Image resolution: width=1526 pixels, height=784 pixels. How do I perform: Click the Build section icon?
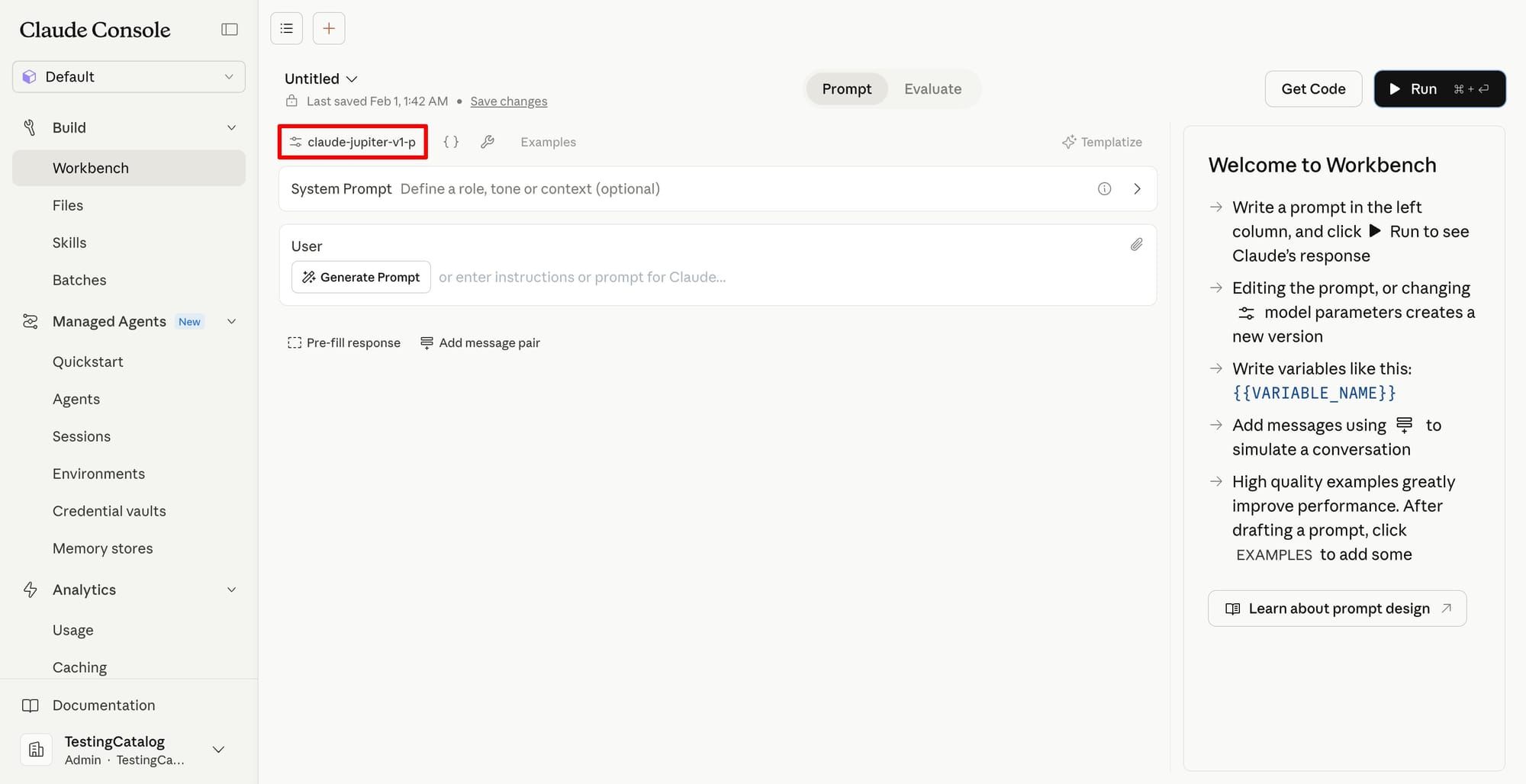tap(30, 127)
